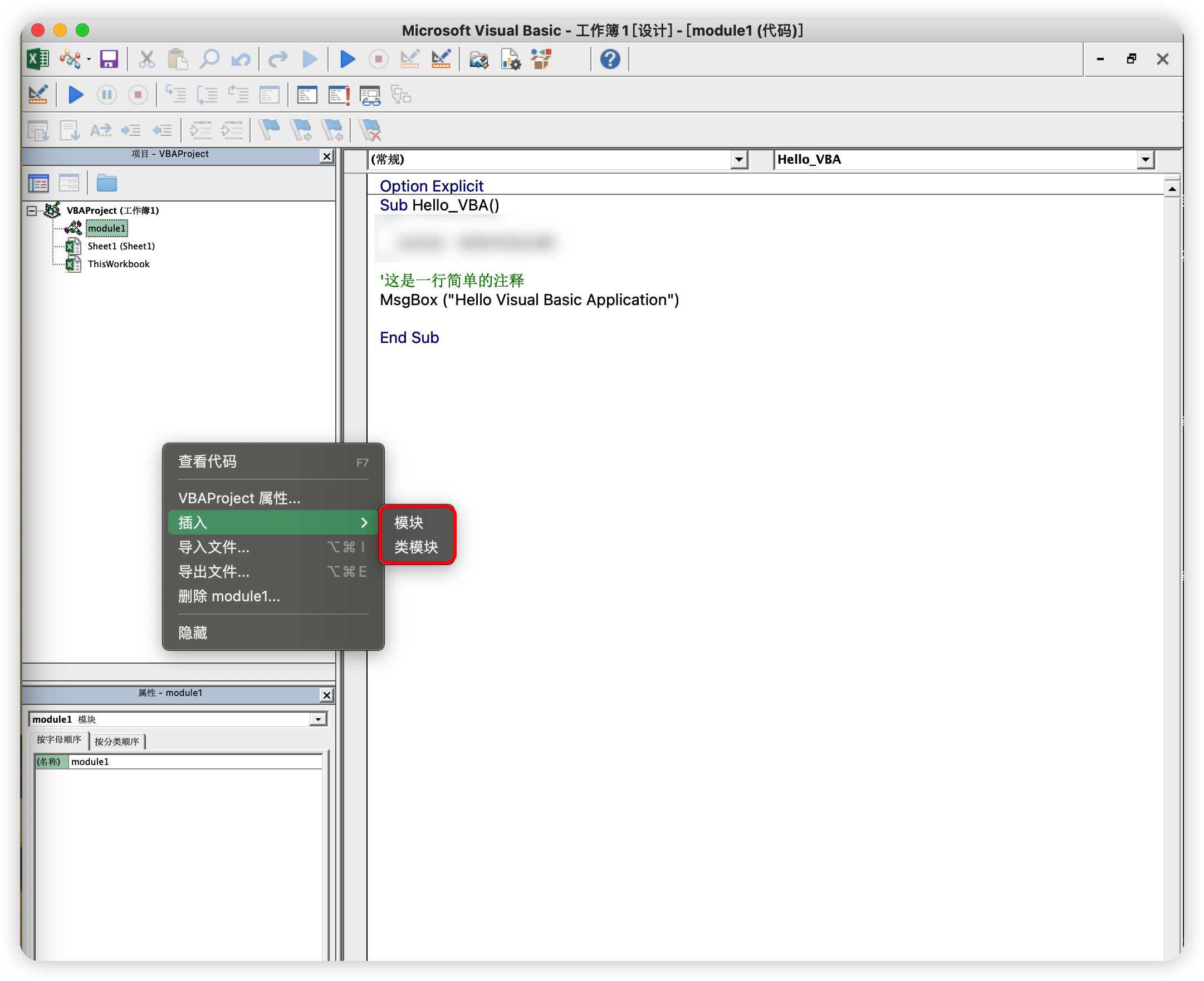
Task: Click Run play button on the Debug toolbar
Action: pos(75,95)
